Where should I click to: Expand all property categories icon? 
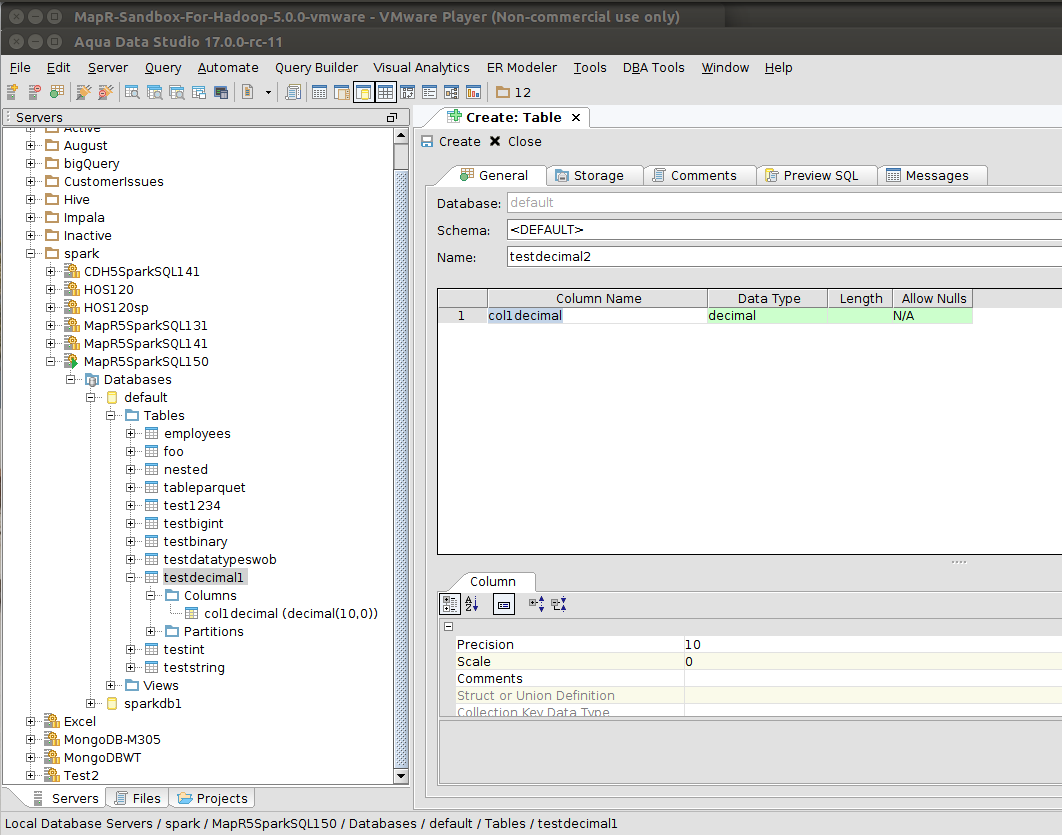pos(535,604)
